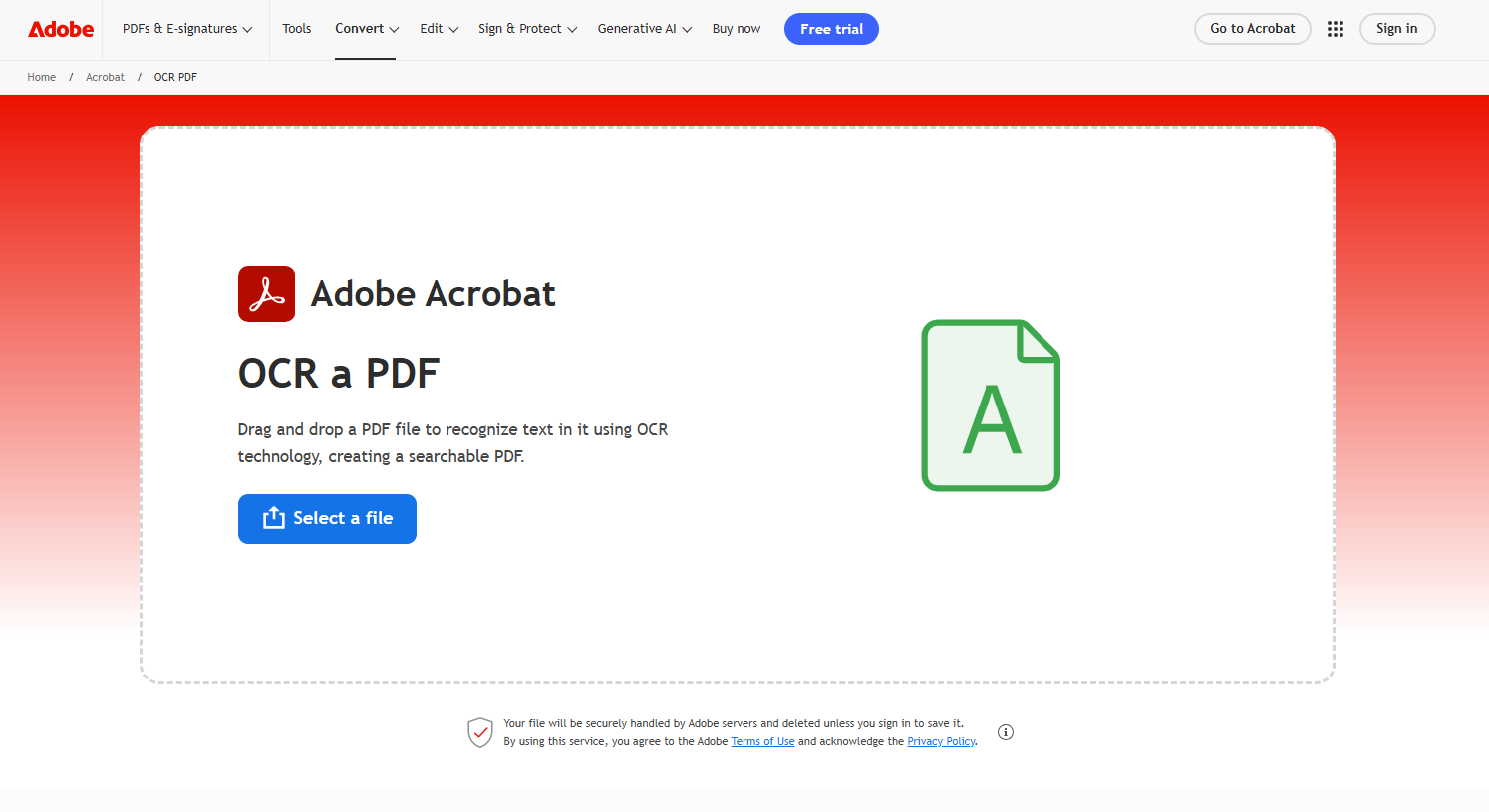Expand the Generative AI menu
Viewport: 1489px width, 812px height.
[644, 29]
